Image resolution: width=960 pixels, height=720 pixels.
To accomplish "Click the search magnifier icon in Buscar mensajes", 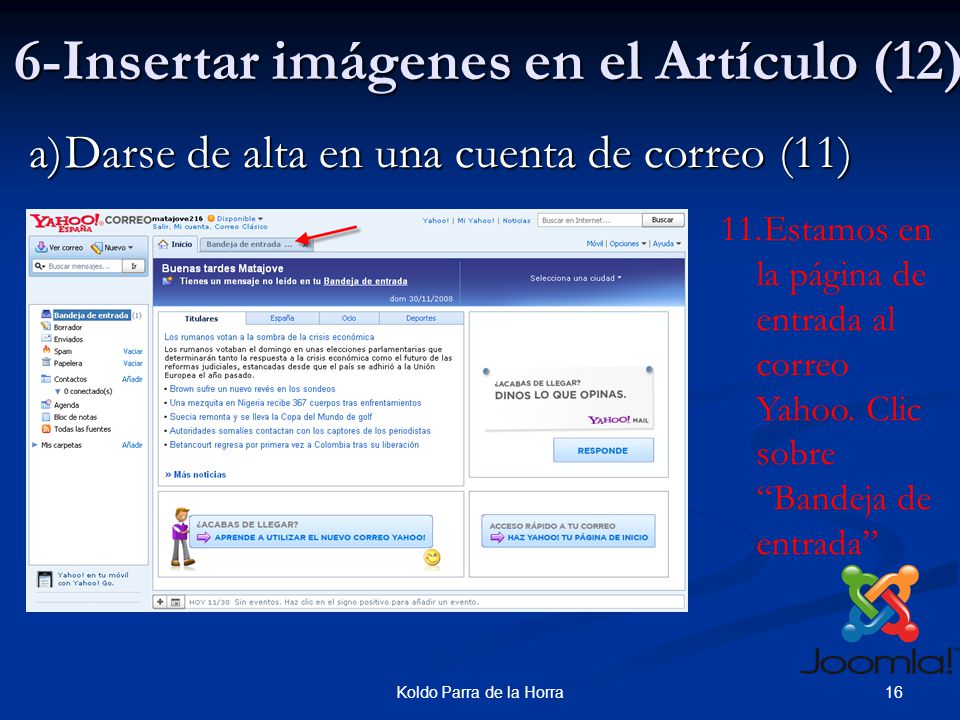I will tap(40, 266).
